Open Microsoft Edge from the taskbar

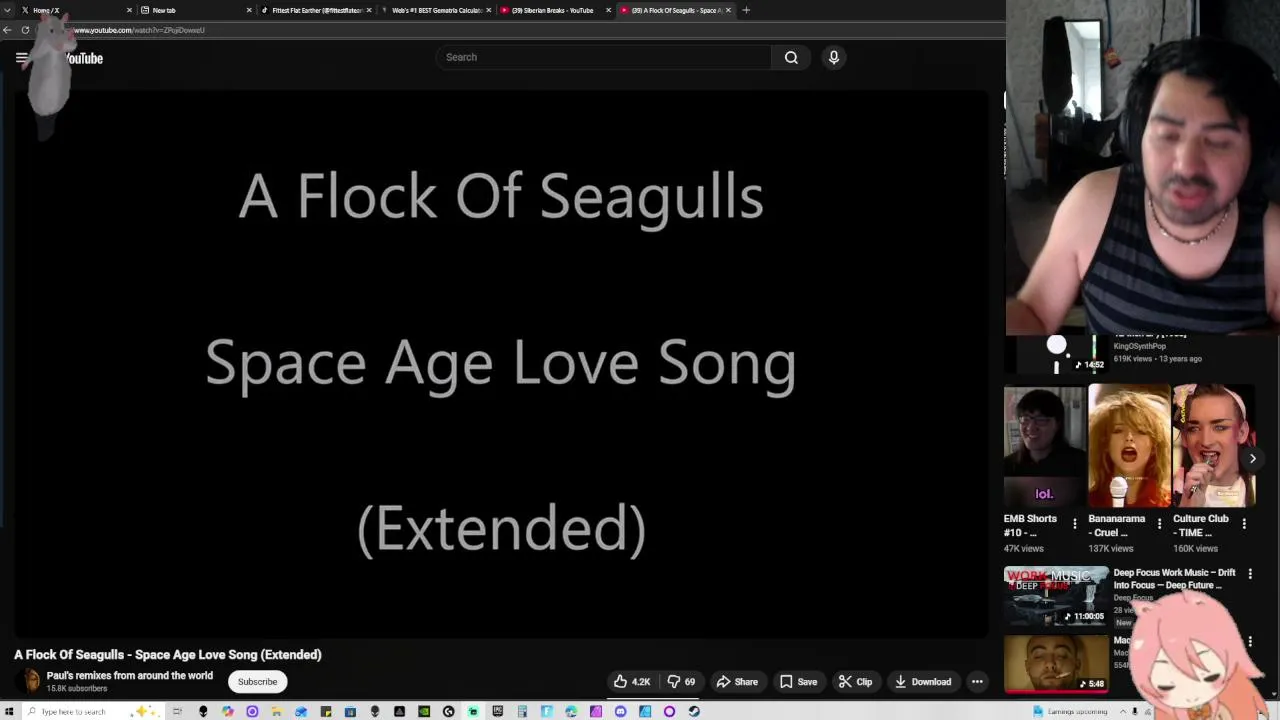(x=571, y=711)
